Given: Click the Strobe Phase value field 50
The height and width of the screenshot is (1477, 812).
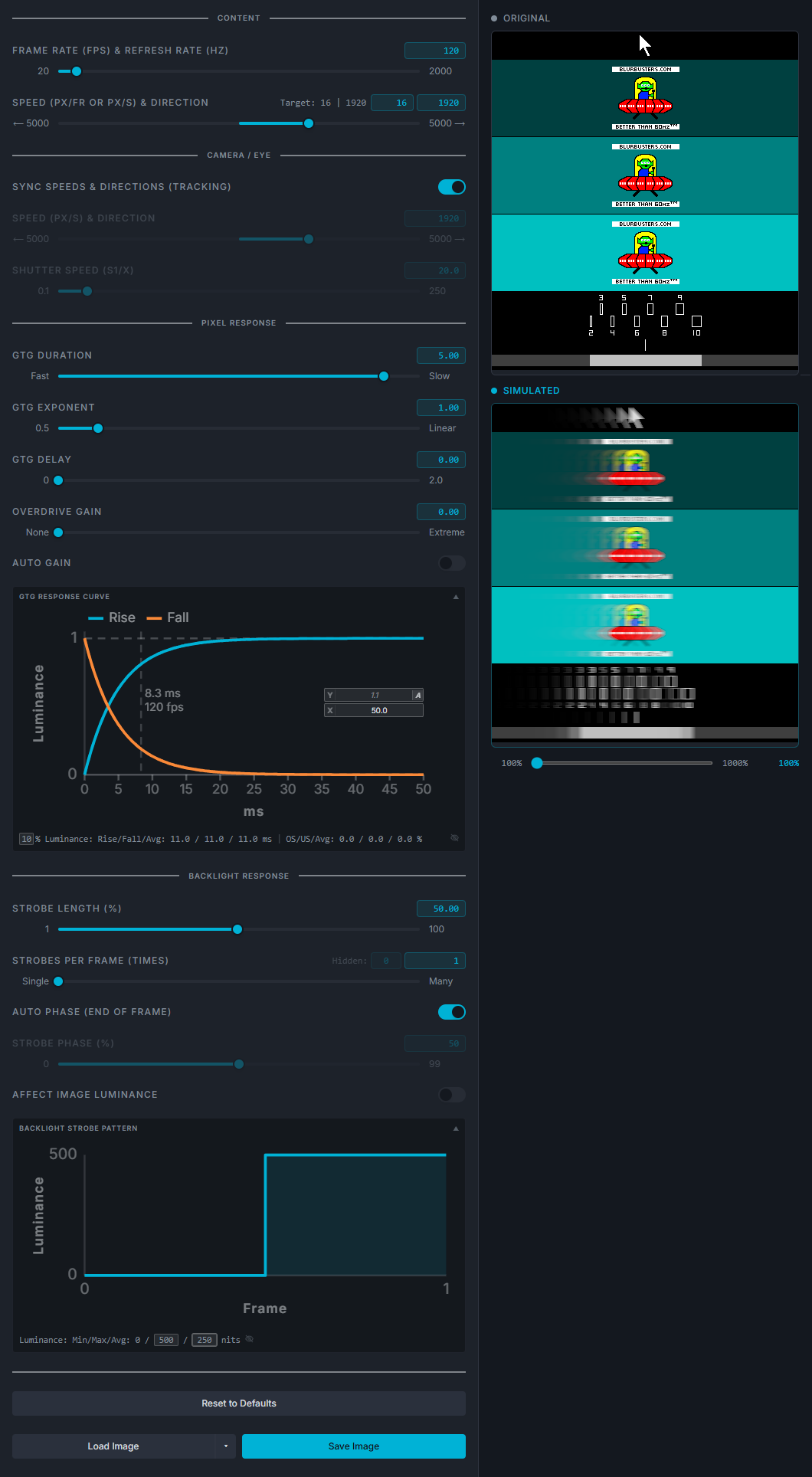Looking at the screenshot, I should 435,1043.
